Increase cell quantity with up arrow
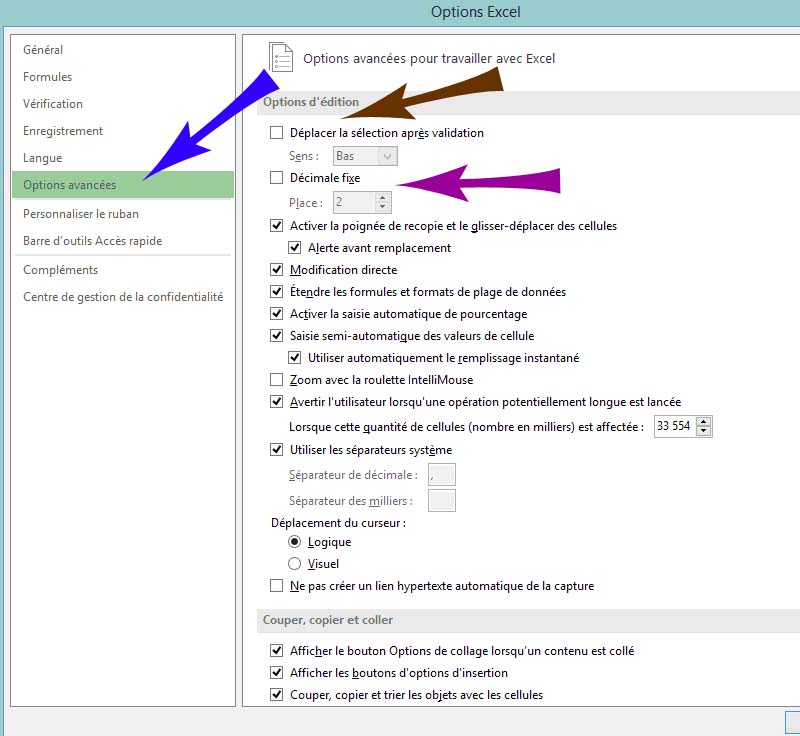This screenshot has width=800, height=736. (x=704, y=421)
